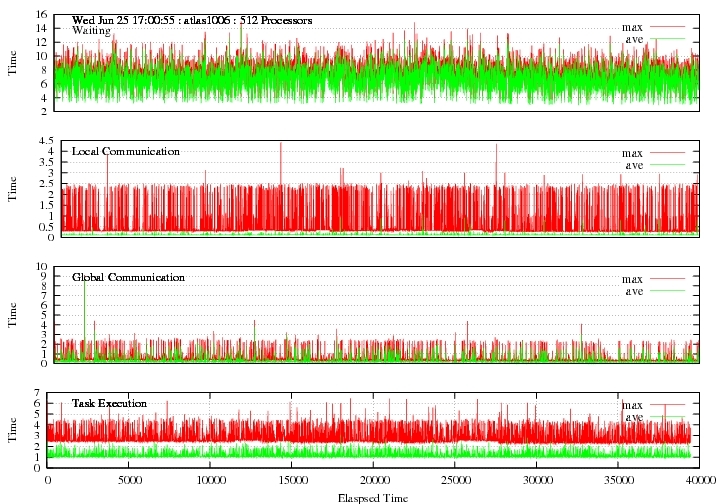This screenshot has width=720, height=504.
Task: Click the x-axis tick label '15000'
Action: point(293,480)
